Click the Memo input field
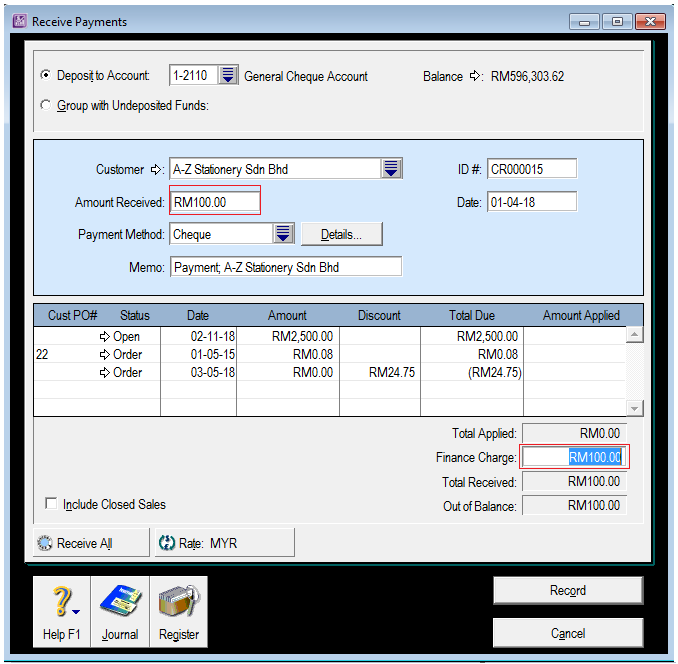678x664 pixels. click(286, 267)
